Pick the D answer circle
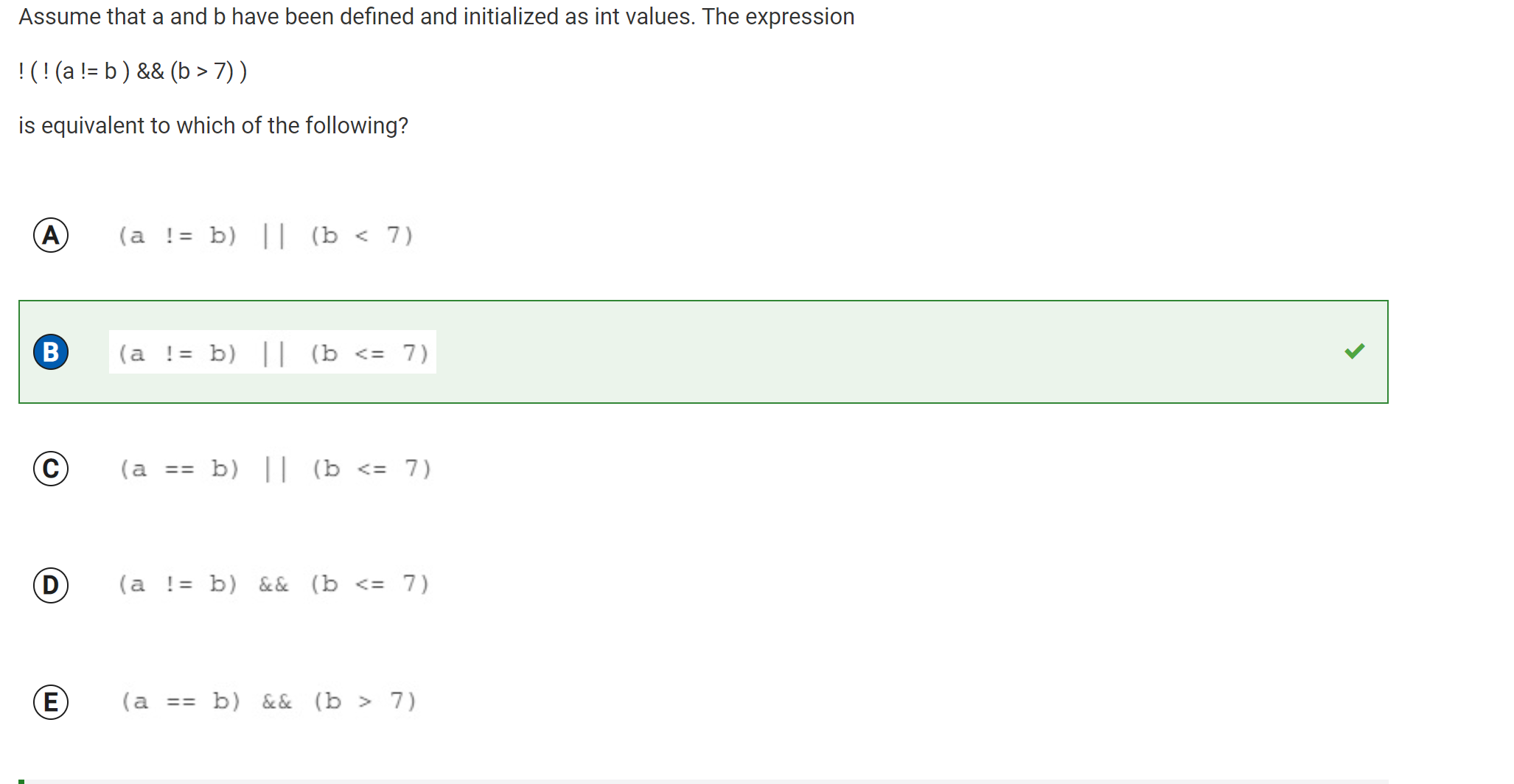The image size is (1514, 784). click(x=51, y=585)
